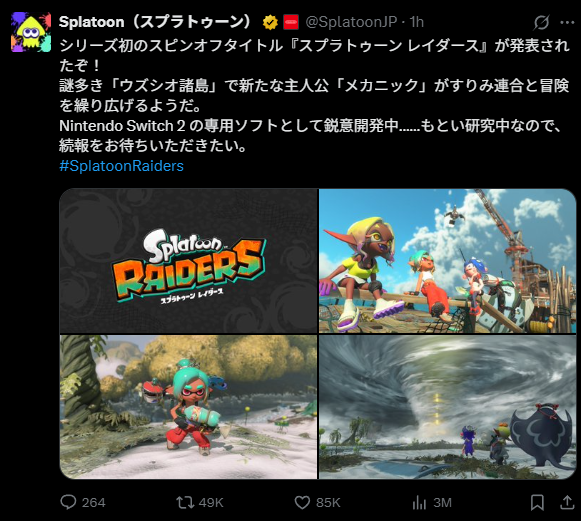Open the Splatoon Raiders logo image
581x521 pixels.
[x=189, y=261]
